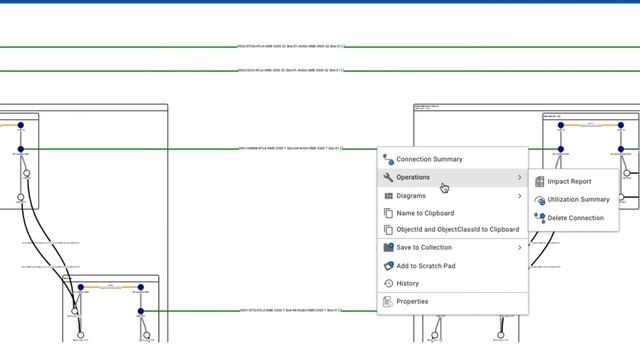Choose Add to Scratch Pad

[x=453, y=266]
